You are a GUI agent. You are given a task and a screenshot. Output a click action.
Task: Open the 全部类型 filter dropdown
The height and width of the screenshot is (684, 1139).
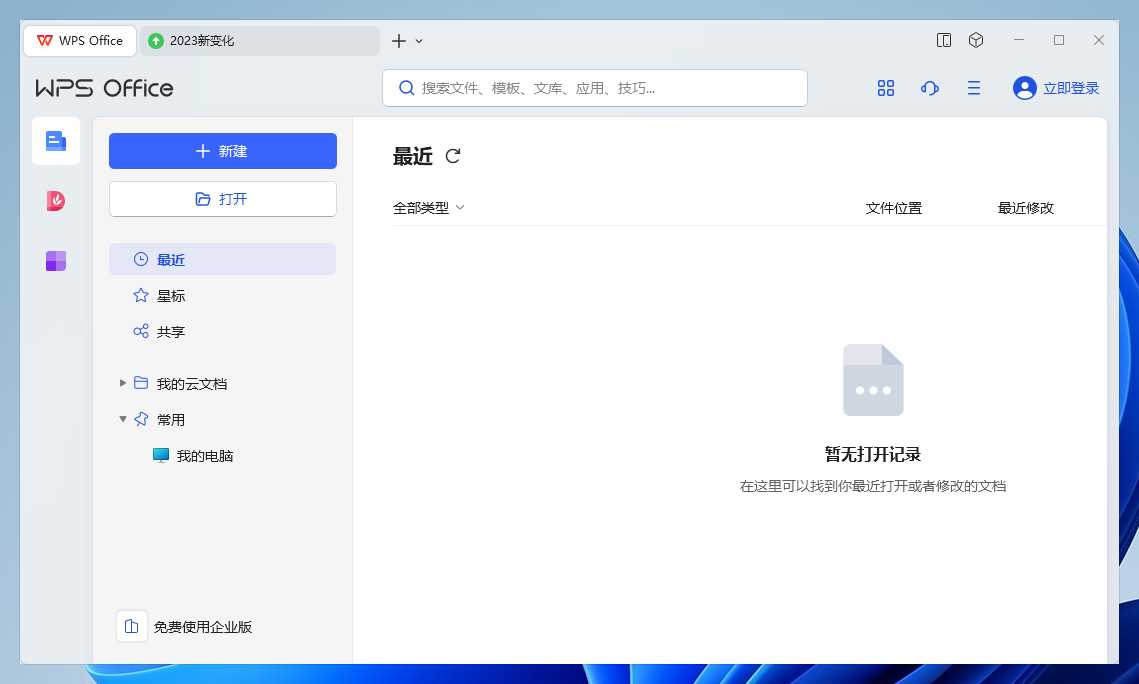click(429, 208)
